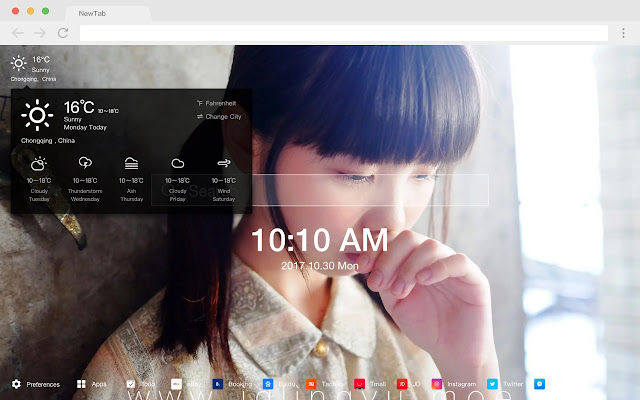This screenshot has width=640, height=400.
Task: Open the JD shortcut icon
Action: click(x=402, y=384)
